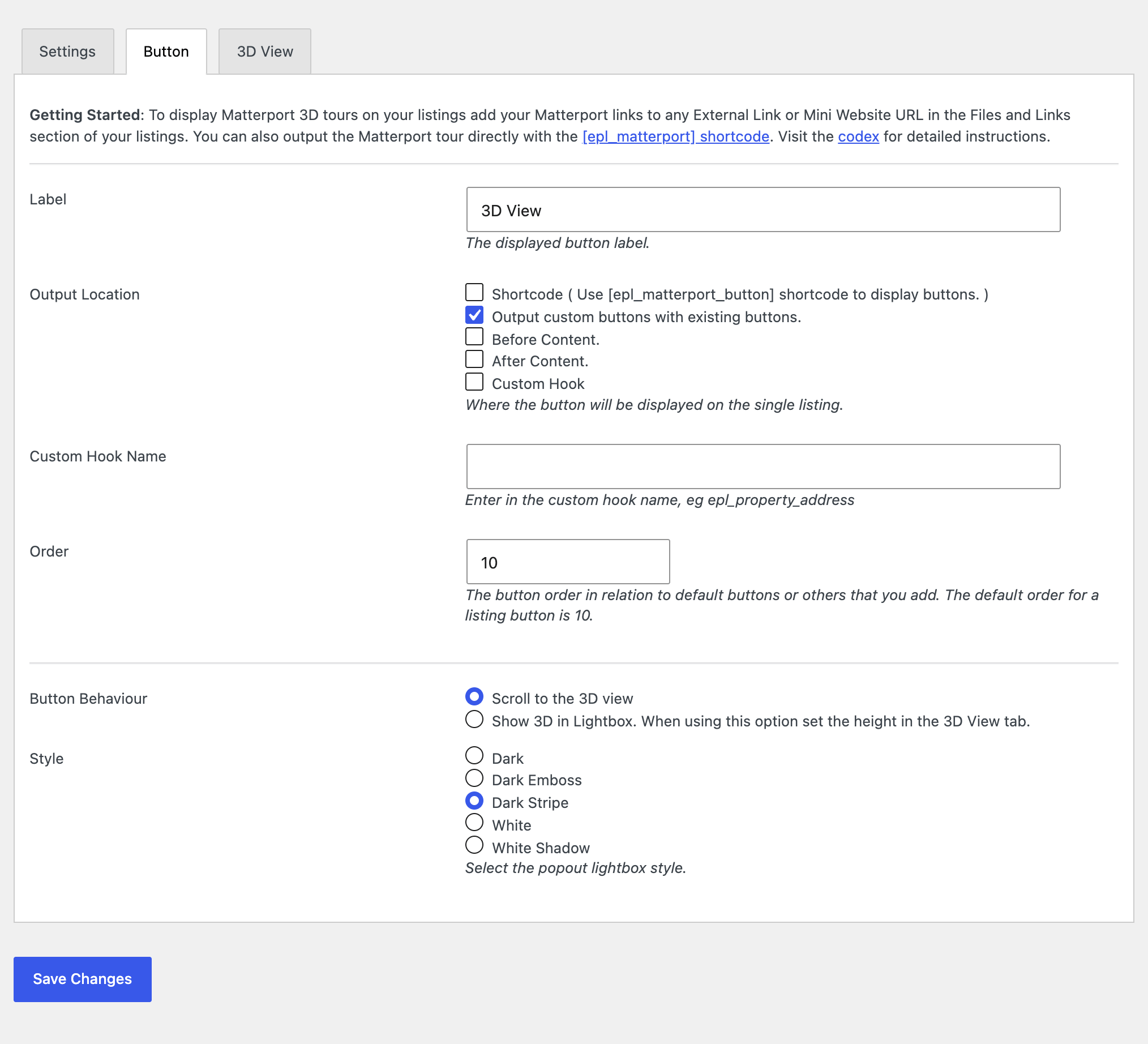
Task: Select the Dark Stripe style
Action: tap(474, 801)
